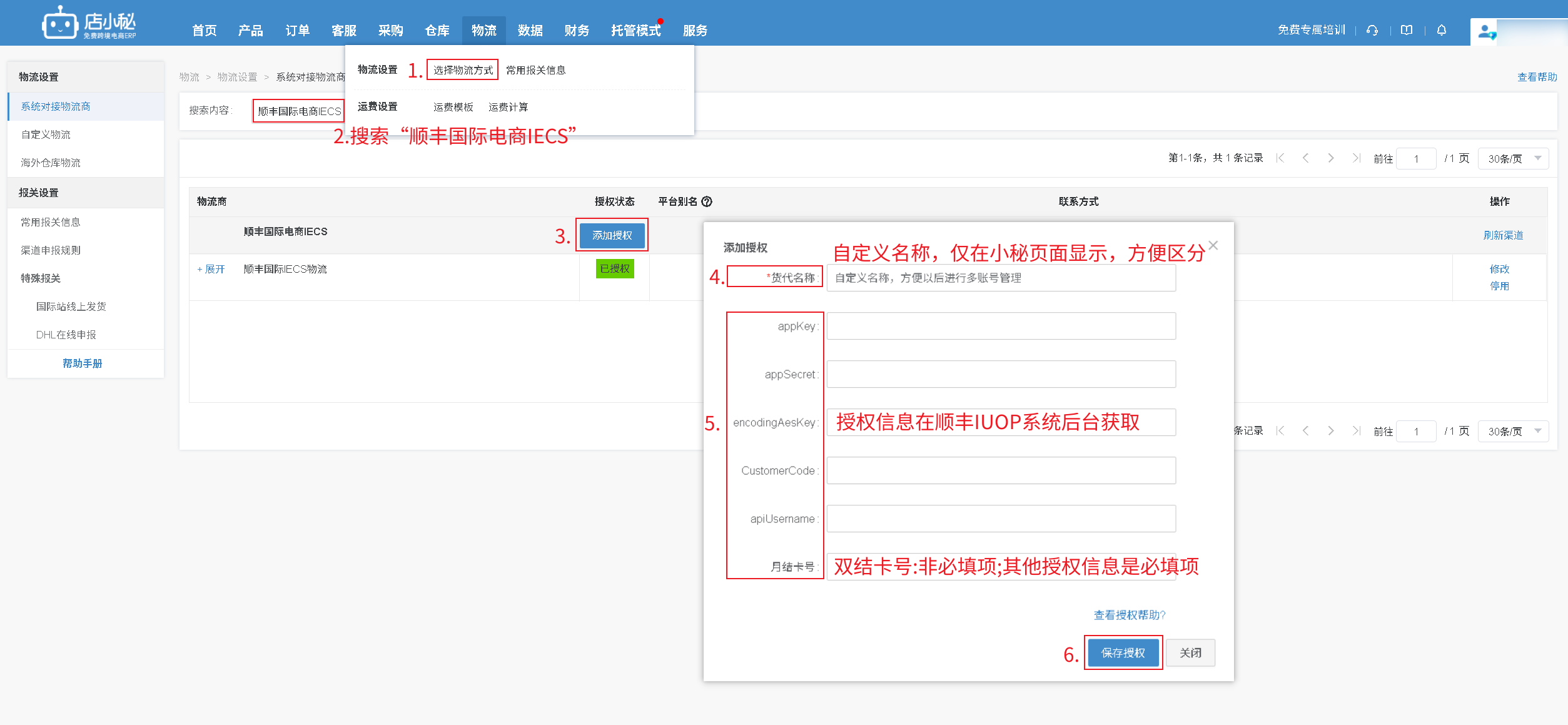This screenshot has width=1568, height=725.
Task: Open the top 30条/页 page size dropdown
Action: (x=1513, y=159)
